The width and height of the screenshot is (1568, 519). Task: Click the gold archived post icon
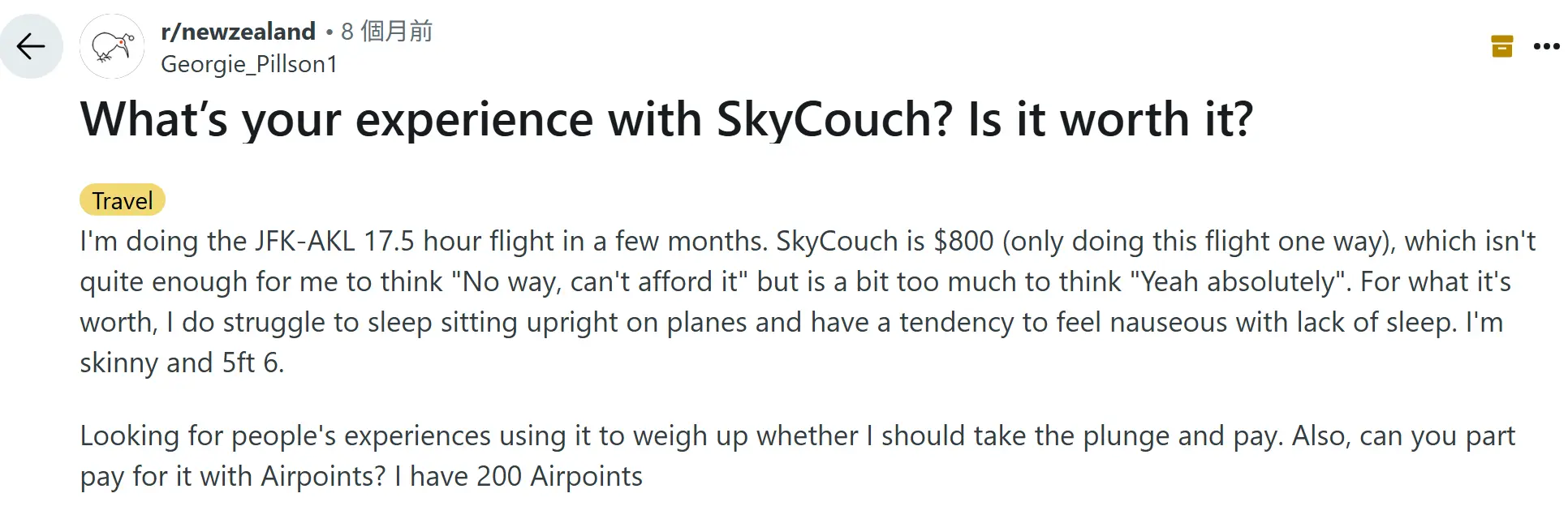(1501, 46)
